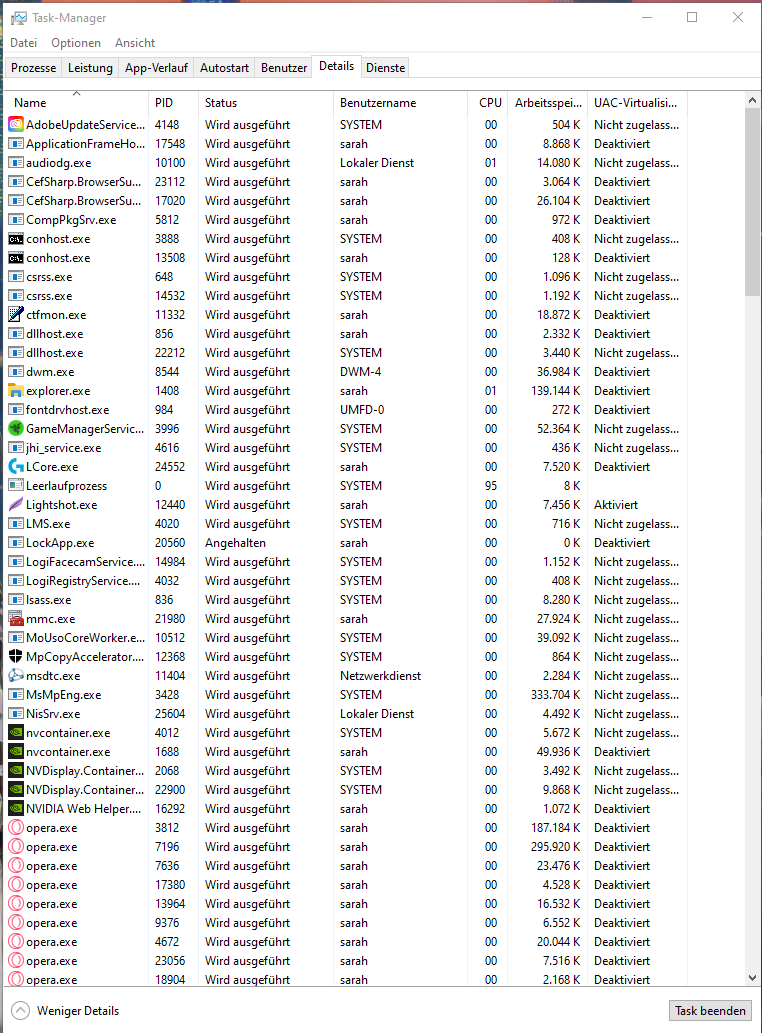This screenshot has width=762, height=1033.
Task: Click the NVDisplay.Container icon with PID 2068
Action: [x=16, y=771]
